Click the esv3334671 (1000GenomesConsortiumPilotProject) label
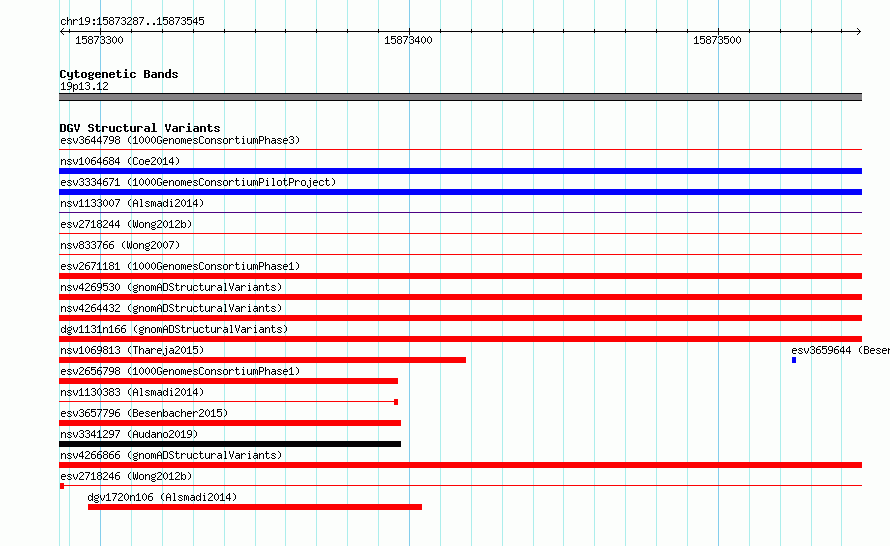Viewport: 890px width, 546px height. coord(198,182)
